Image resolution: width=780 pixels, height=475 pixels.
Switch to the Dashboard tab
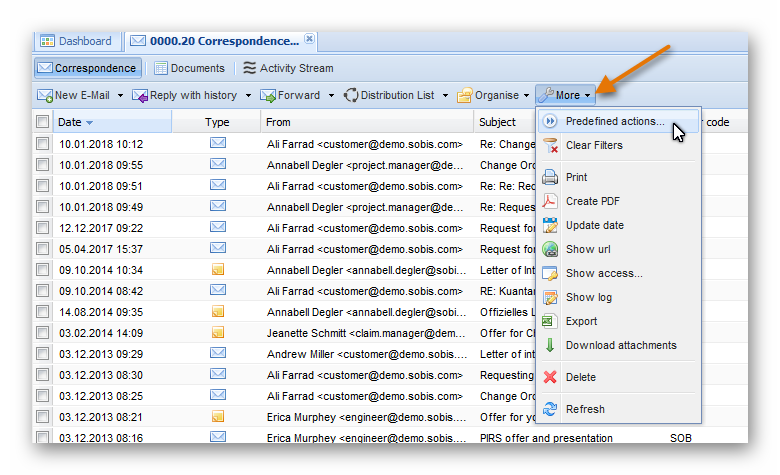[78, 41]
